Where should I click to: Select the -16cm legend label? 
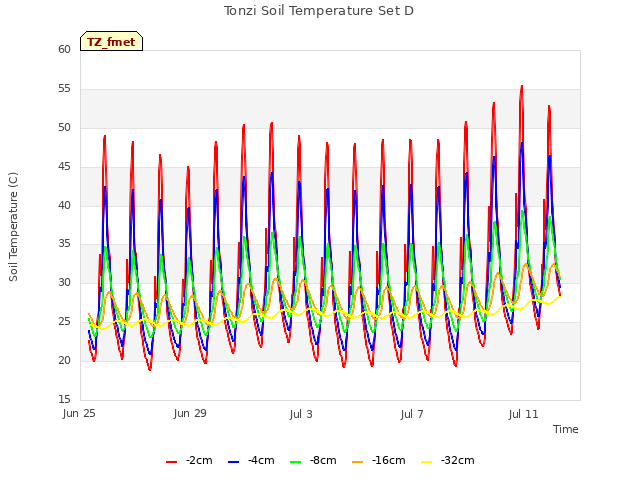click(x=389, y=460)
